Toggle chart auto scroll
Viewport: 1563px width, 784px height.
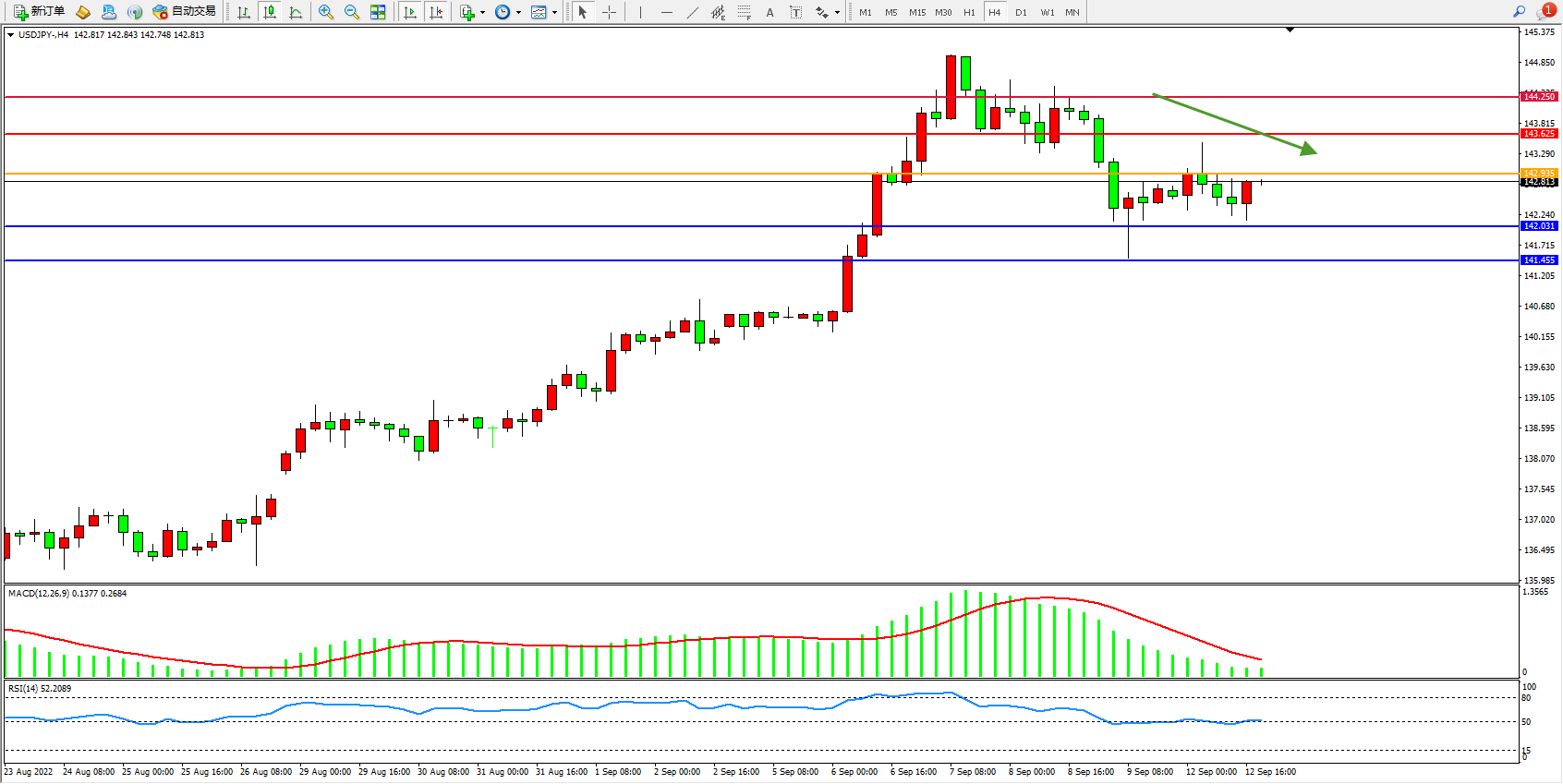coord(410,12)
